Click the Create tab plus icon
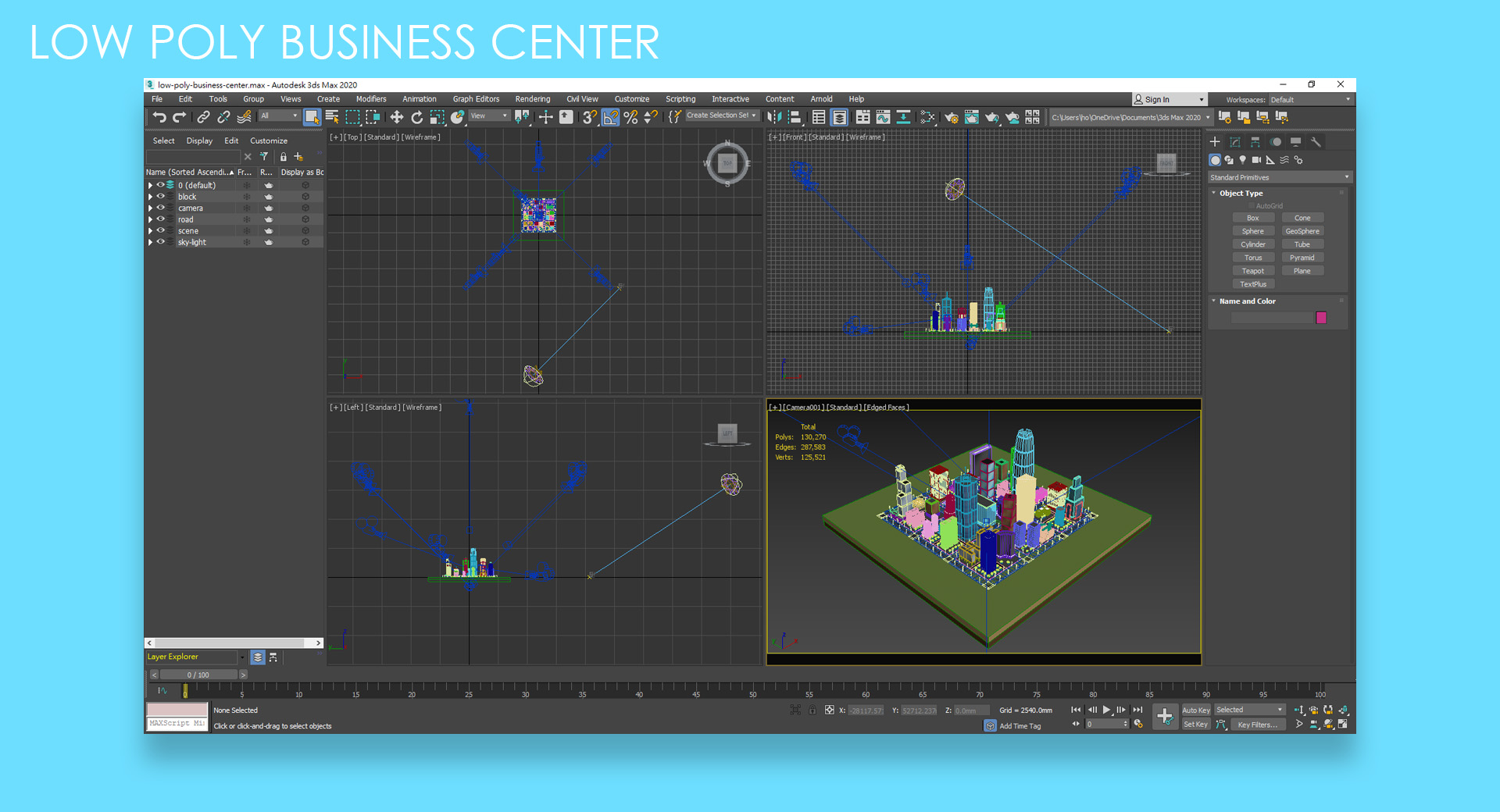The height and width of the screenshot is (812, 1500). 1215,142
